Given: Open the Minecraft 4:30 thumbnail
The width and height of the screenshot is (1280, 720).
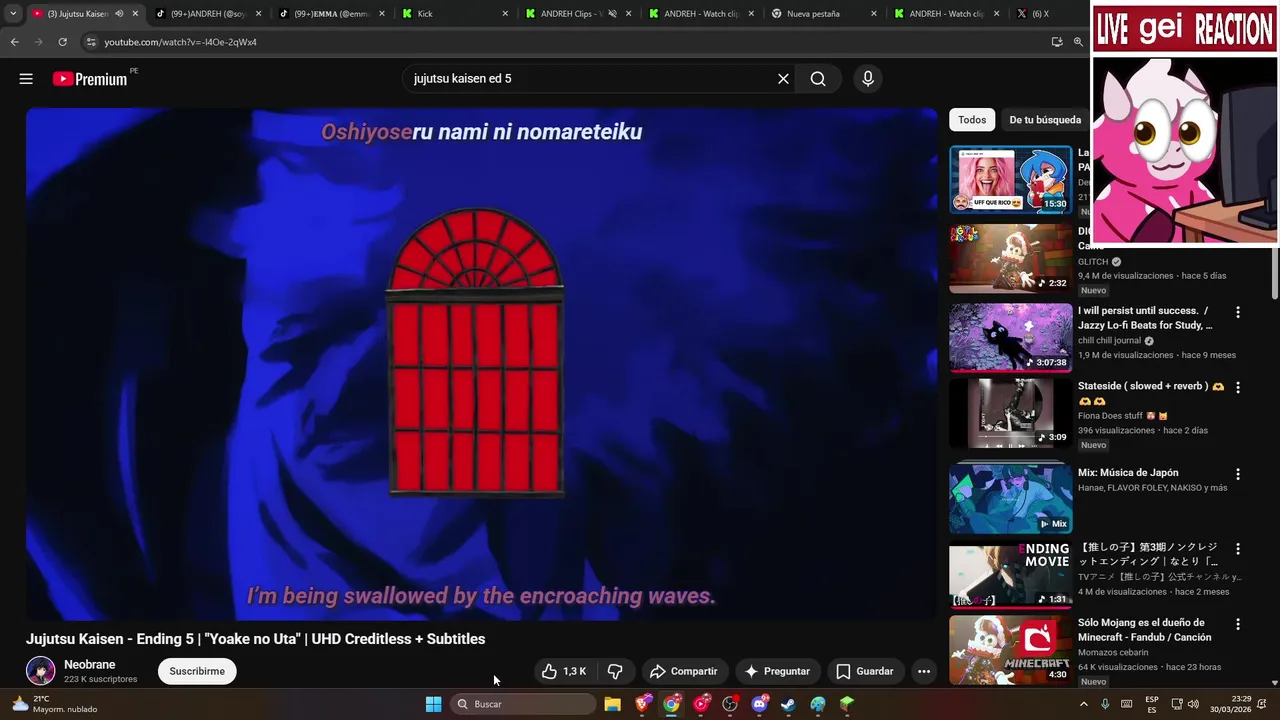Looking at the screenshot, I should tap(1010, 649).
